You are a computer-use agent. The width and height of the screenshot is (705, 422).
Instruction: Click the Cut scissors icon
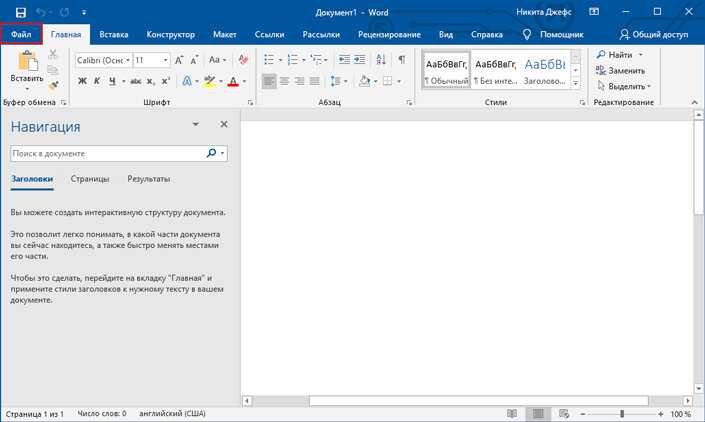[53, 54]
